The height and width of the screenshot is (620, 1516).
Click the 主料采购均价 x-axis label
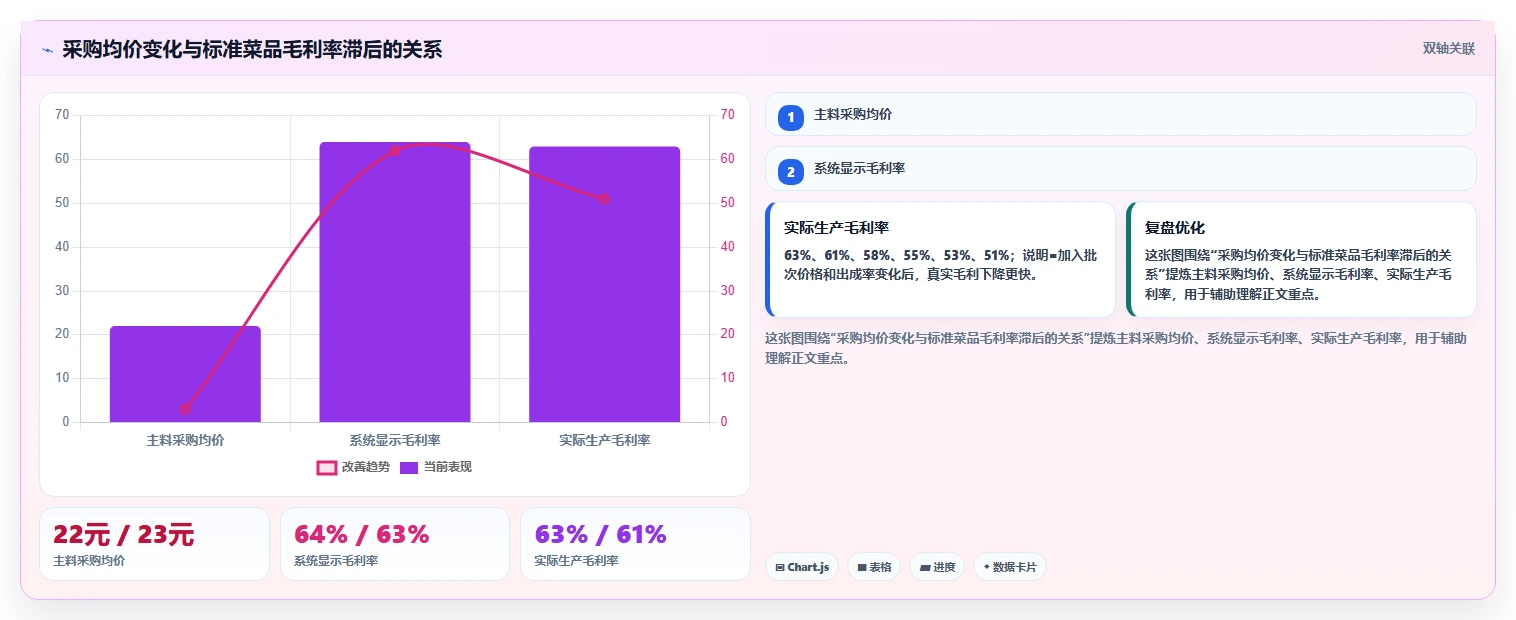click(185, 440)
